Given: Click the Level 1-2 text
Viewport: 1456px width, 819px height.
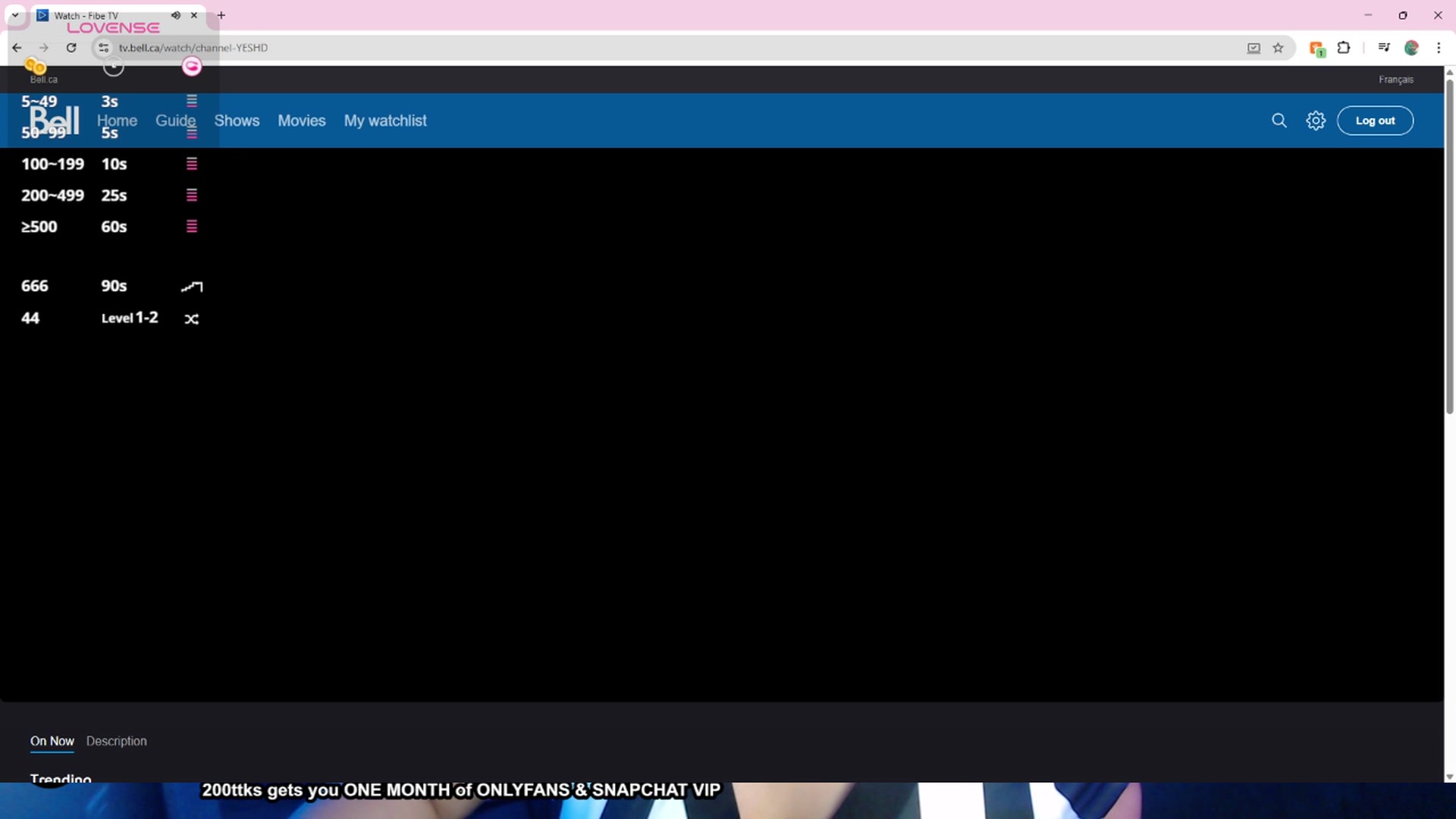Looking at the screenshot, I should pos(130,318).
